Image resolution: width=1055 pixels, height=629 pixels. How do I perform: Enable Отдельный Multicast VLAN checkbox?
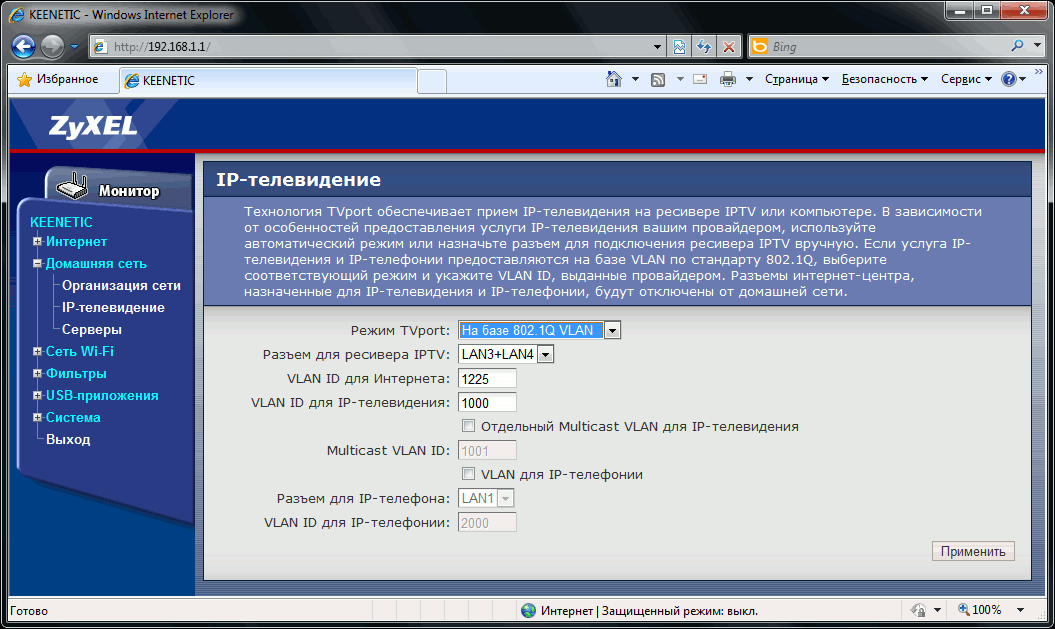[467, 426]
